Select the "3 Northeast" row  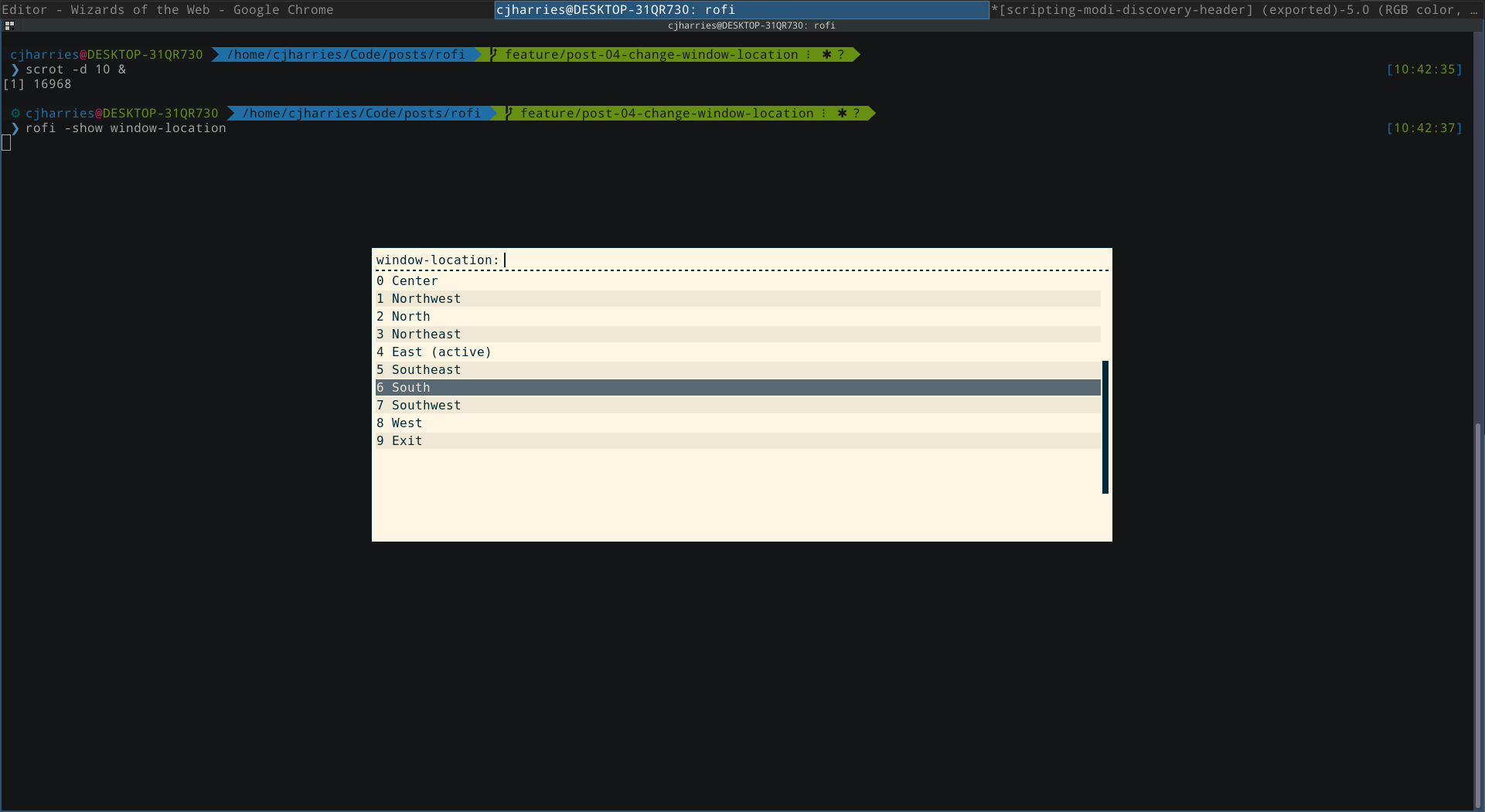coord(738,334)
